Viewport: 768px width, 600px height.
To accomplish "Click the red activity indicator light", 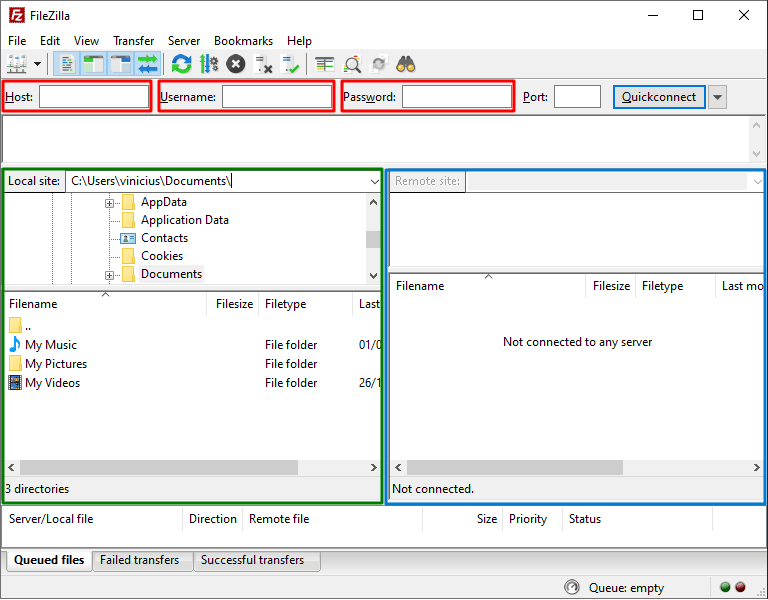I will point(740,587).
